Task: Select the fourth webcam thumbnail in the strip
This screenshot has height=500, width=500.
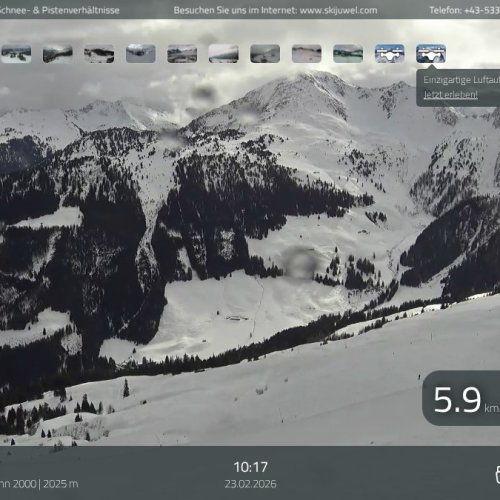Action: (x=141, y=54)
